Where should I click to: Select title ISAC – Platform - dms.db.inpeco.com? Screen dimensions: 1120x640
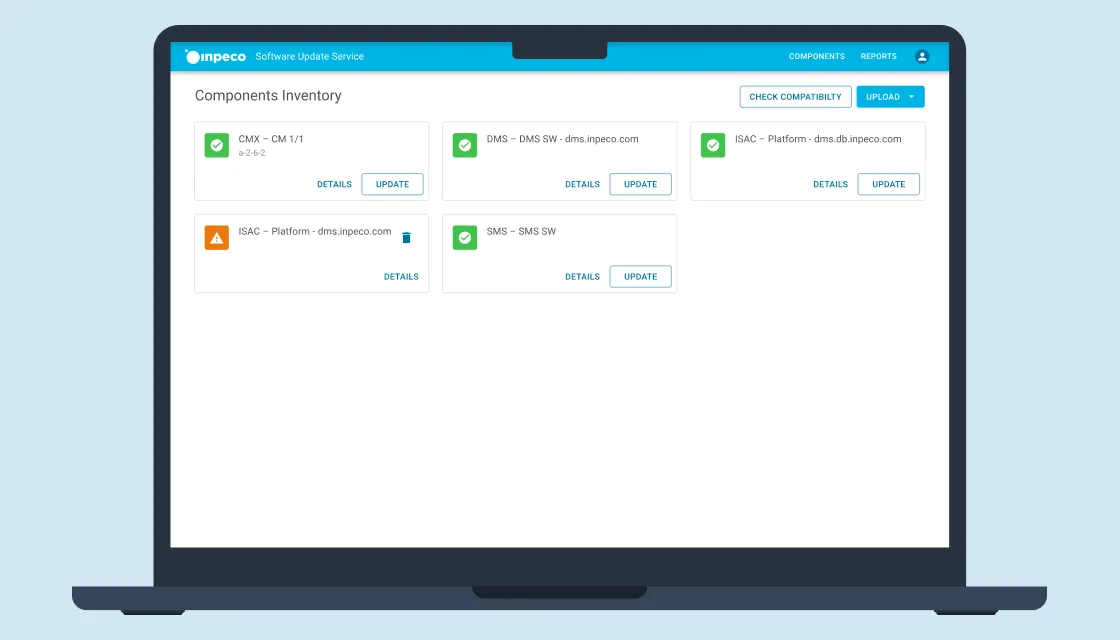coord(818,139)
